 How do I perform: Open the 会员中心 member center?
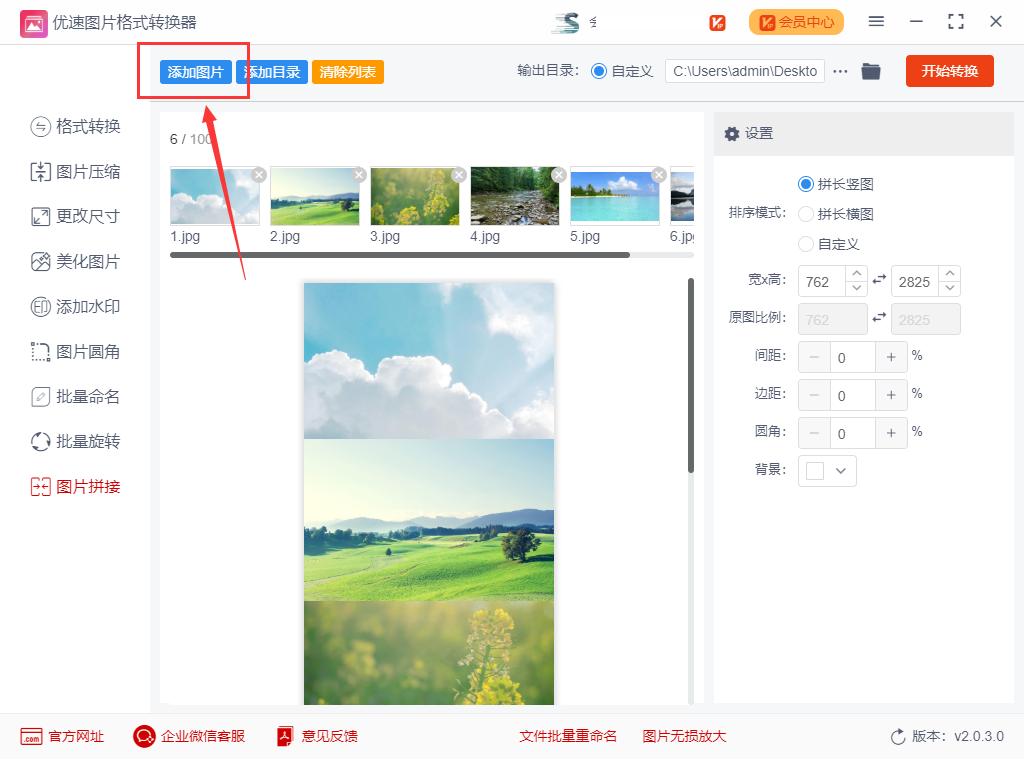[796, 21]
